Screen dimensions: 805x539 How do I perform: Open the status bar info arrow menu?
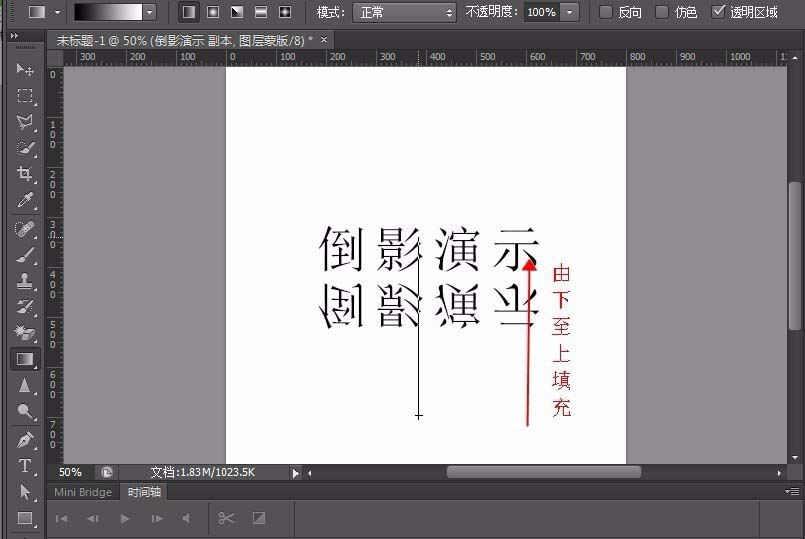pos(295,473)
